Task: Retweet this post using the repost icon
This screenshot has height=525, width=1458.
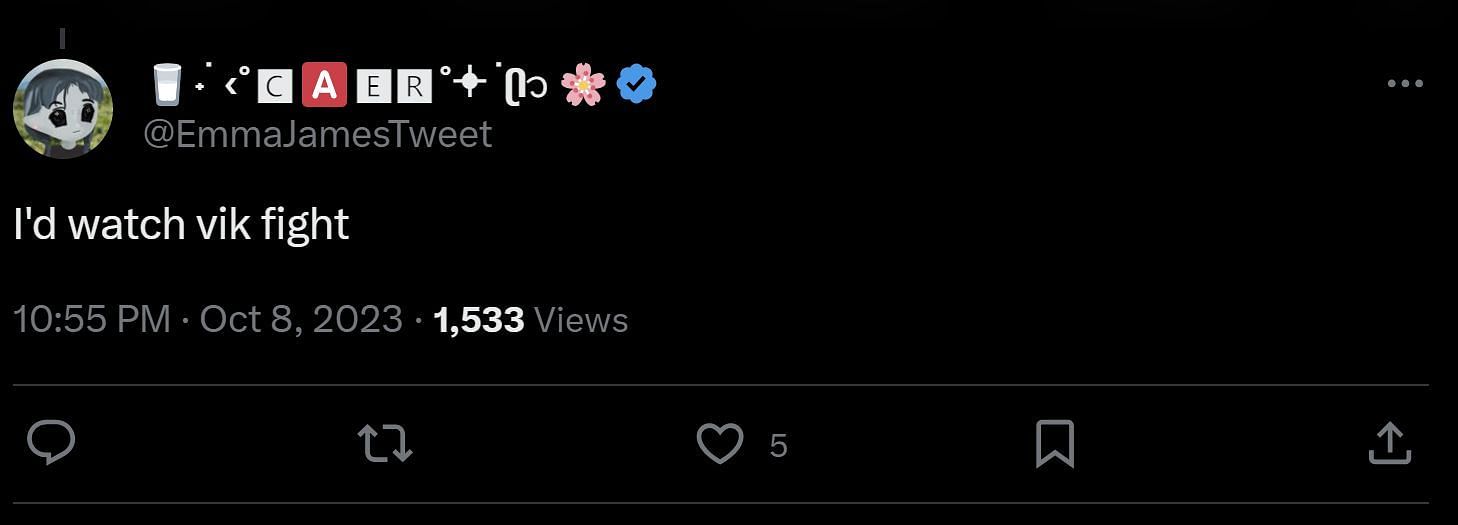Action: pyautogui.click(x=385, y=443)
